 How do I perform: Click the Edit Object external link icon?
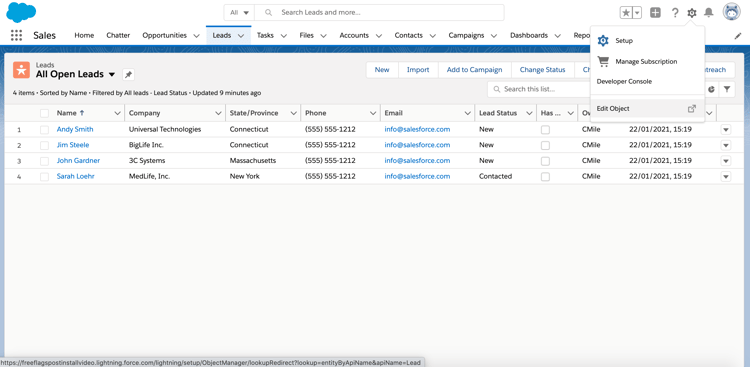point(692,109)
